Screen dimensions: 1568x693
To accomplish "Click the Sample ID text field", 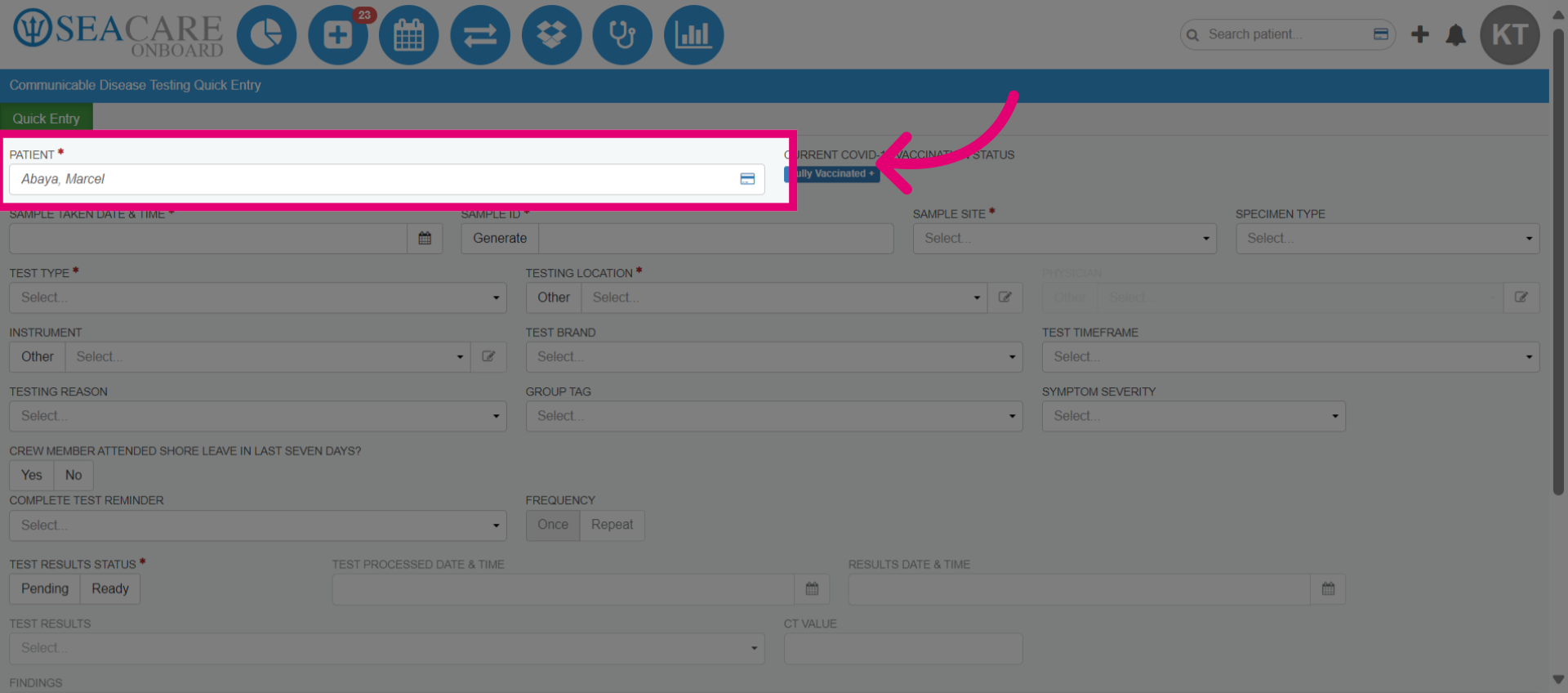I will [x=716, y=239].
